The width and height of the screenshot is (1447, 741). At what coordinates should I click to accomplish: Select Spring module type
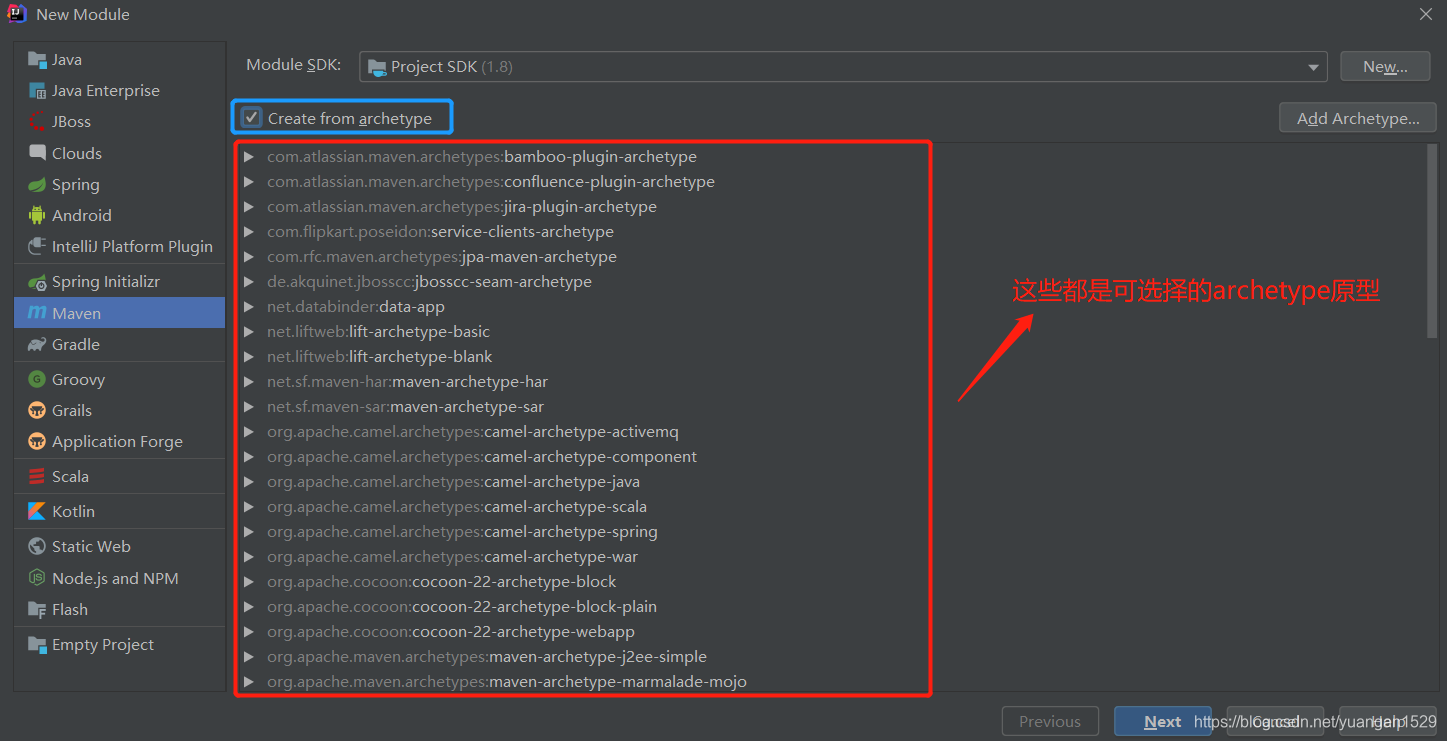click(120, 184)
